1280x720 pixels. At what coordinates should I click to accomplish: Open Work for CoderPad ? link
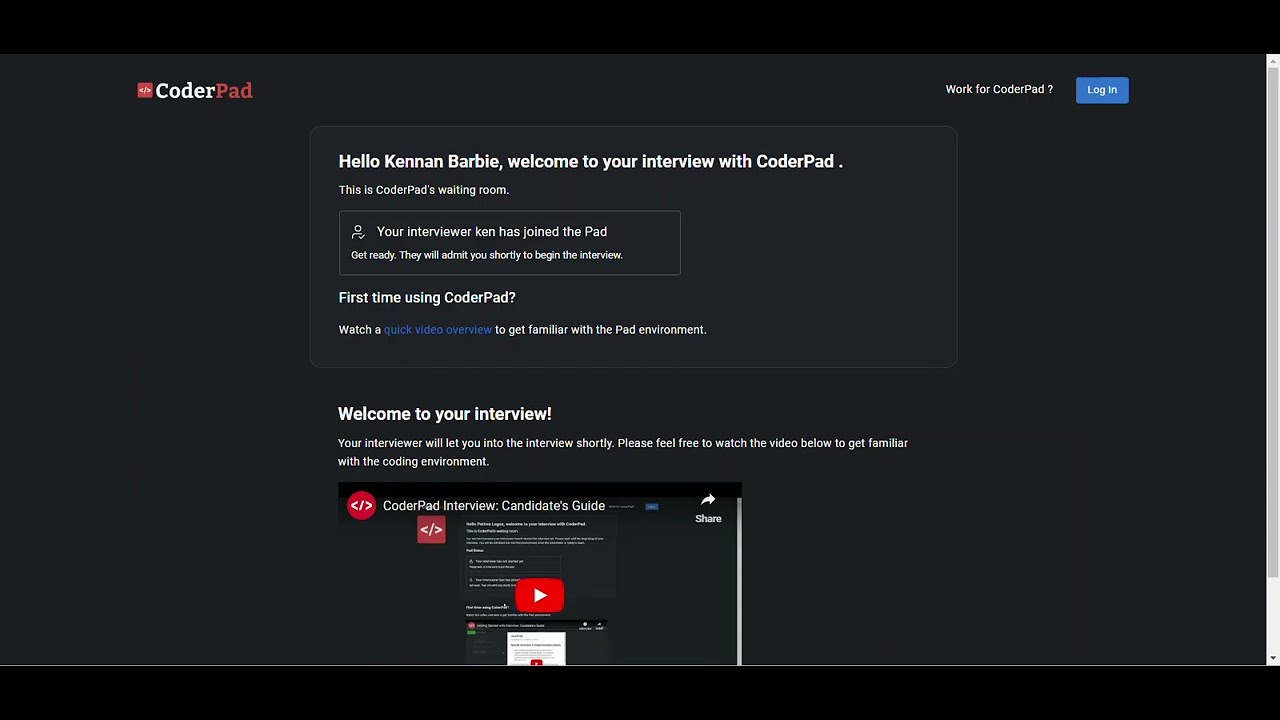(x=999, y=89)
